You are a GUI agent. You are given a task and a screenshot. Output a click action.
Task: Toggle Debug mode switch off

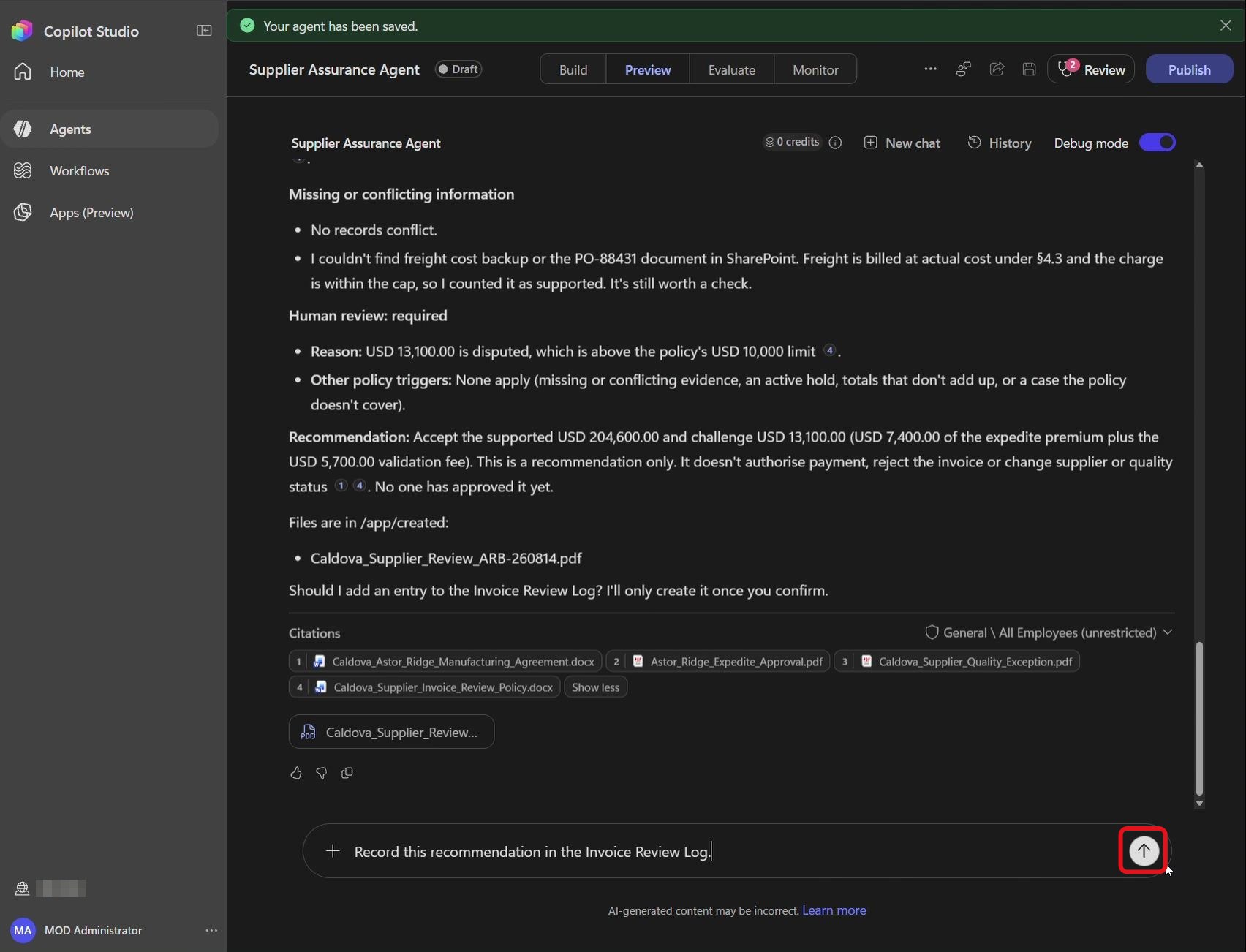1158,143
